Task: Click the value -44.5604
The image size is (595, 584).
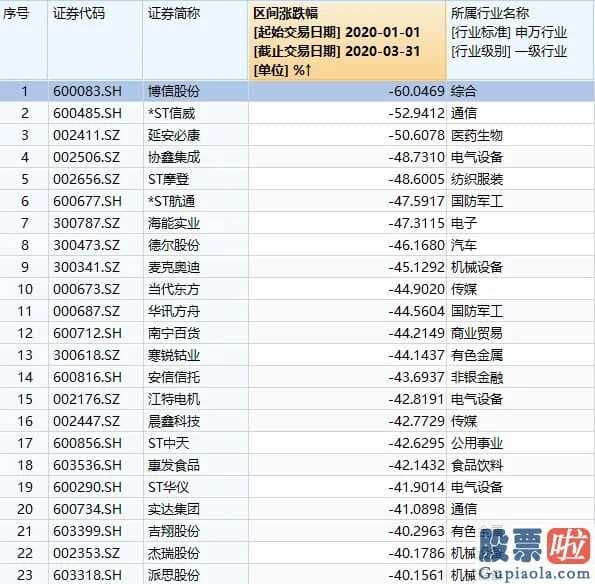Action: 416,312
